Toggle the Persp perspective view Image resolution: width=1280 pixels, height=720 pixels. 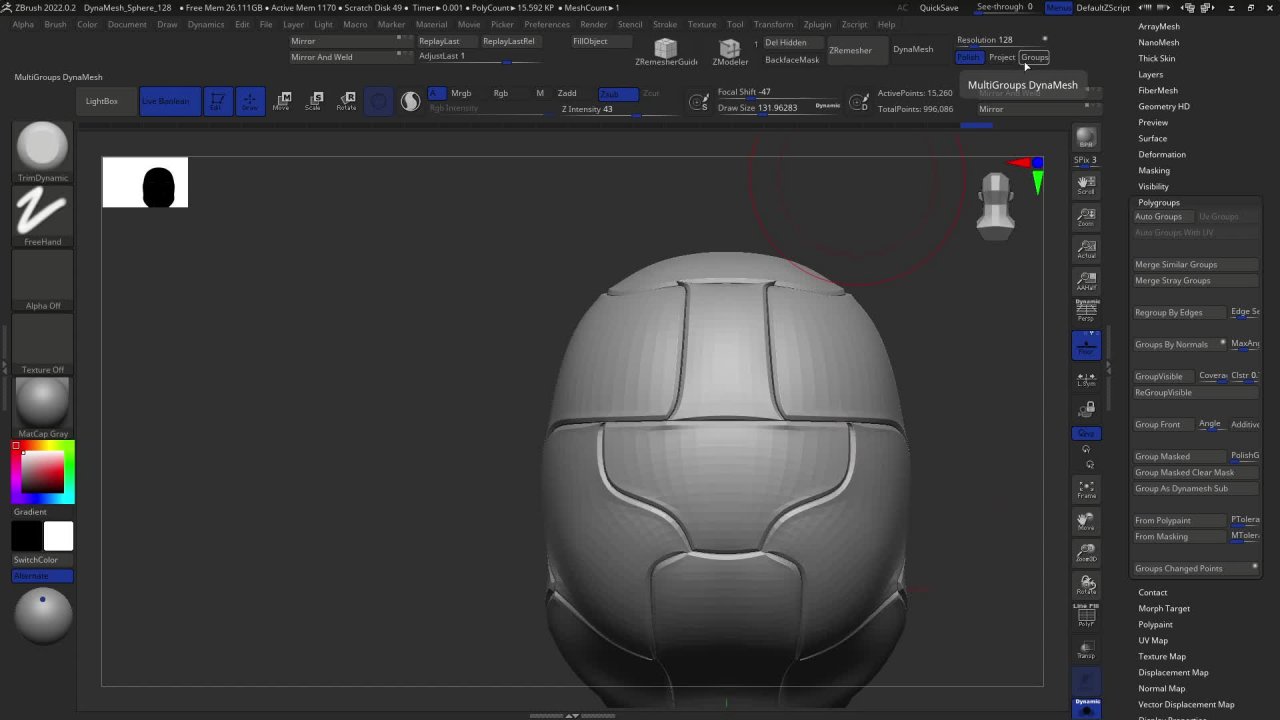tap(1086, 311)
